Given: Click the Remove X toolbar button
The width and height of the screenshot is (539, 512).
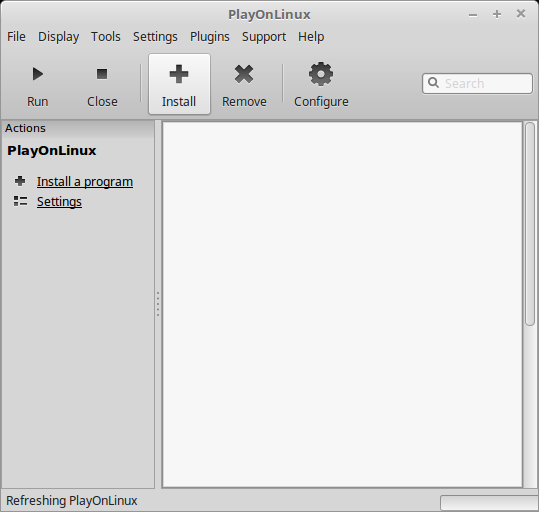Looking at the screenshot, I should [x=244, y=84].
